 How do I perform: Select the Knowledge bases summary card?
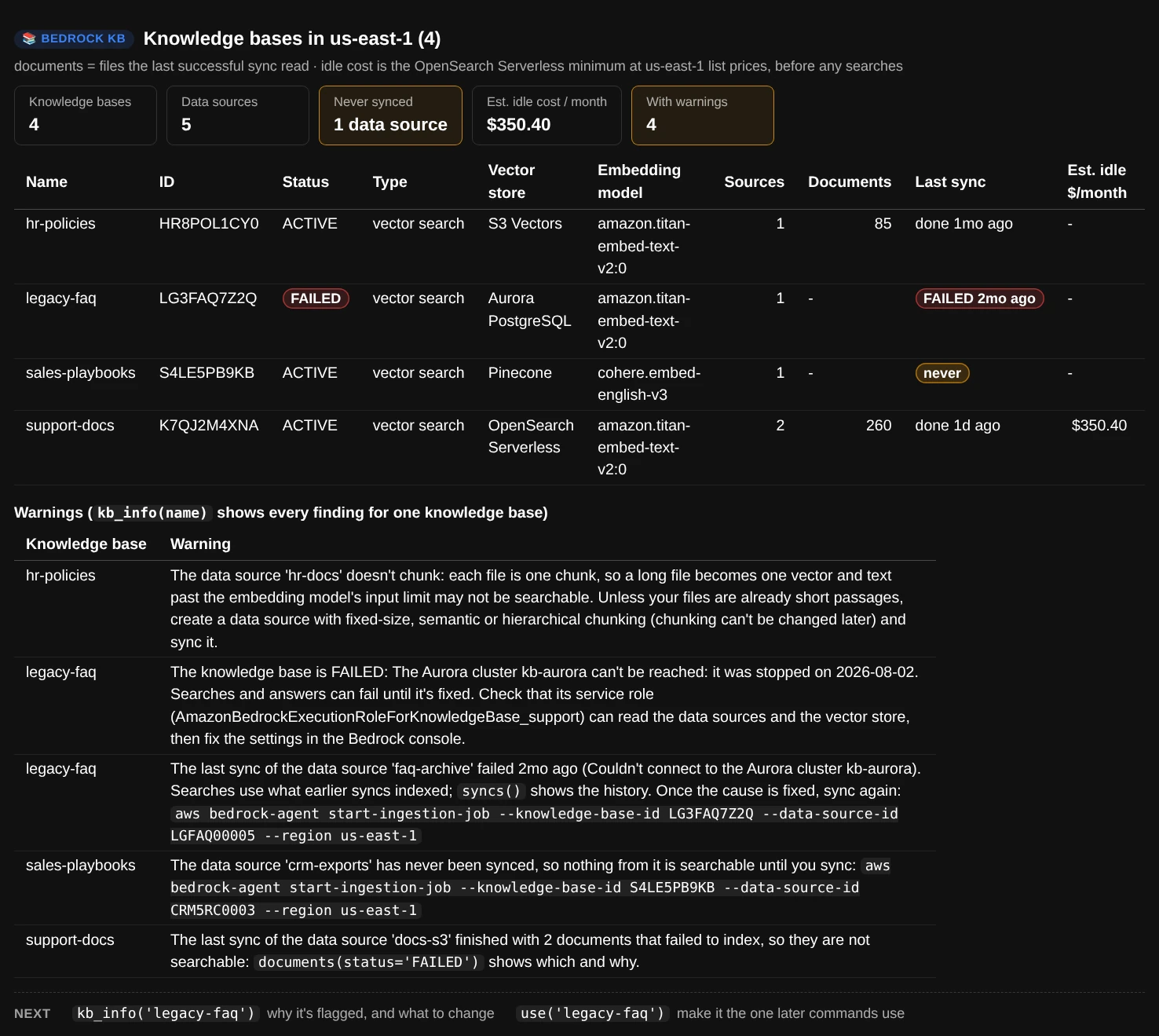coord(86,115)
